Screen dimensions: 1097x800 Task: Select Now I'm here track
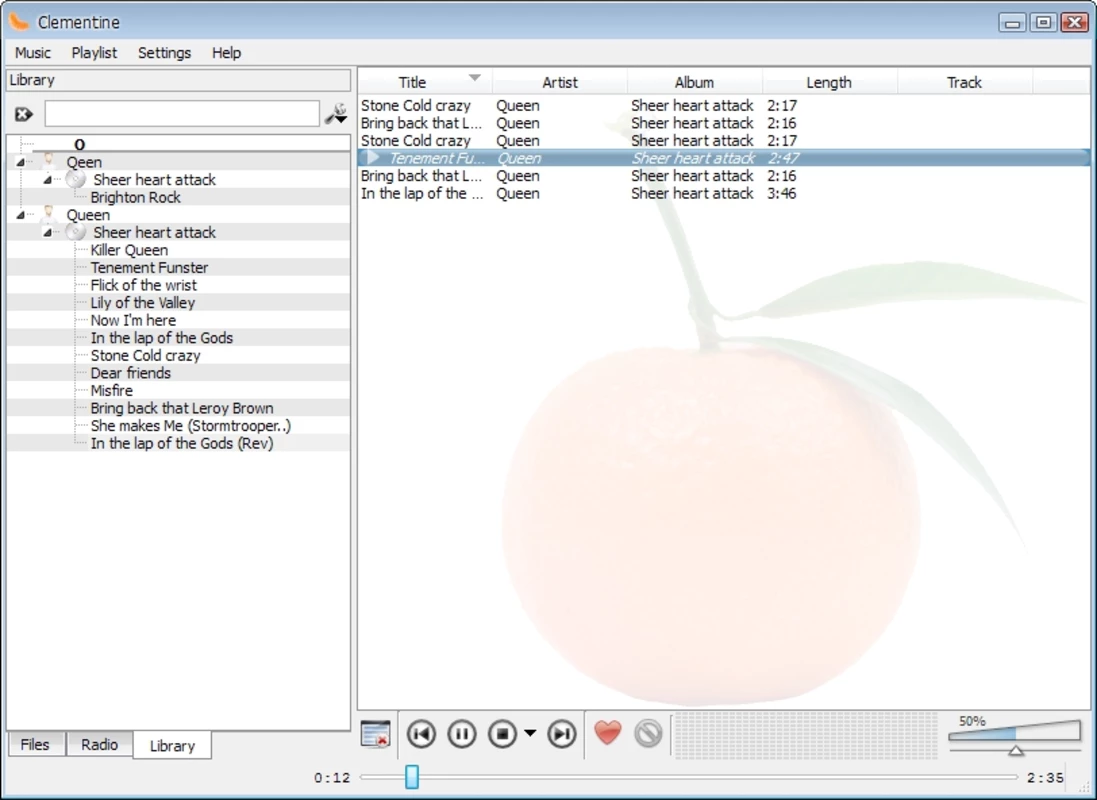(x=133, y=320)
